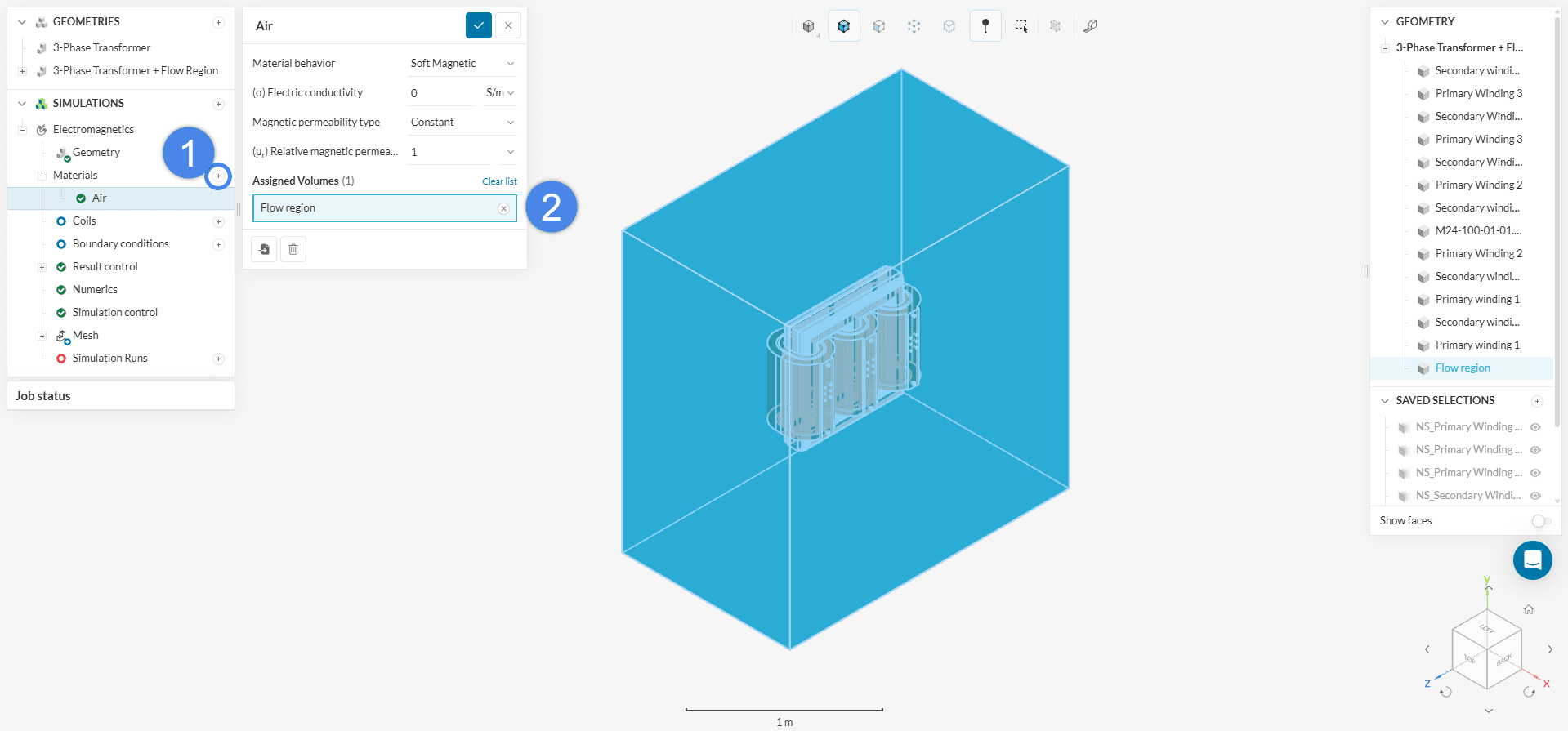Switch to face selection mode in the toolbar

coord(879,26)
